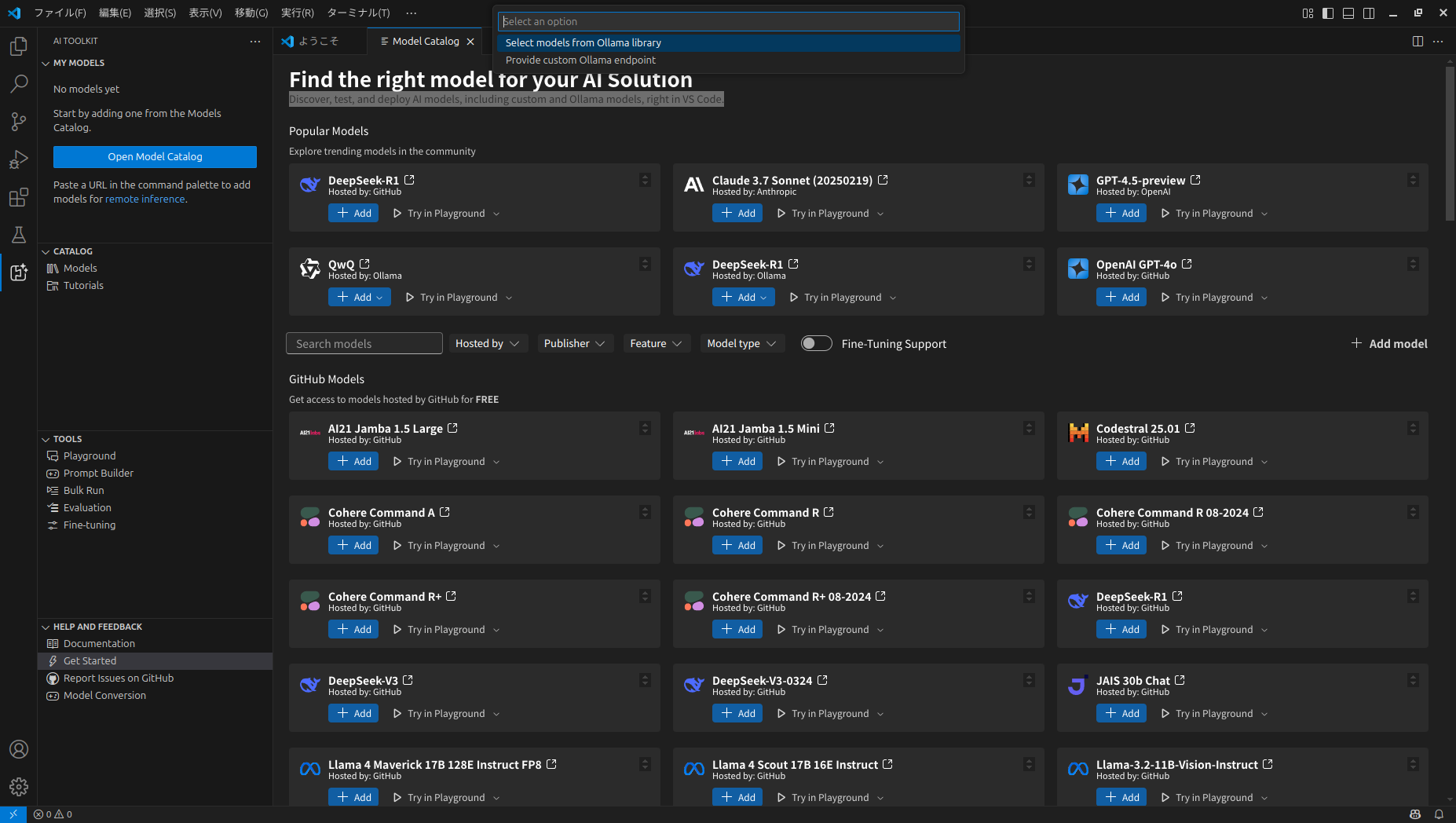Screen dimensions: 1456x823
Task: Open the ファイル(F) menu
Action: (60, 13)
